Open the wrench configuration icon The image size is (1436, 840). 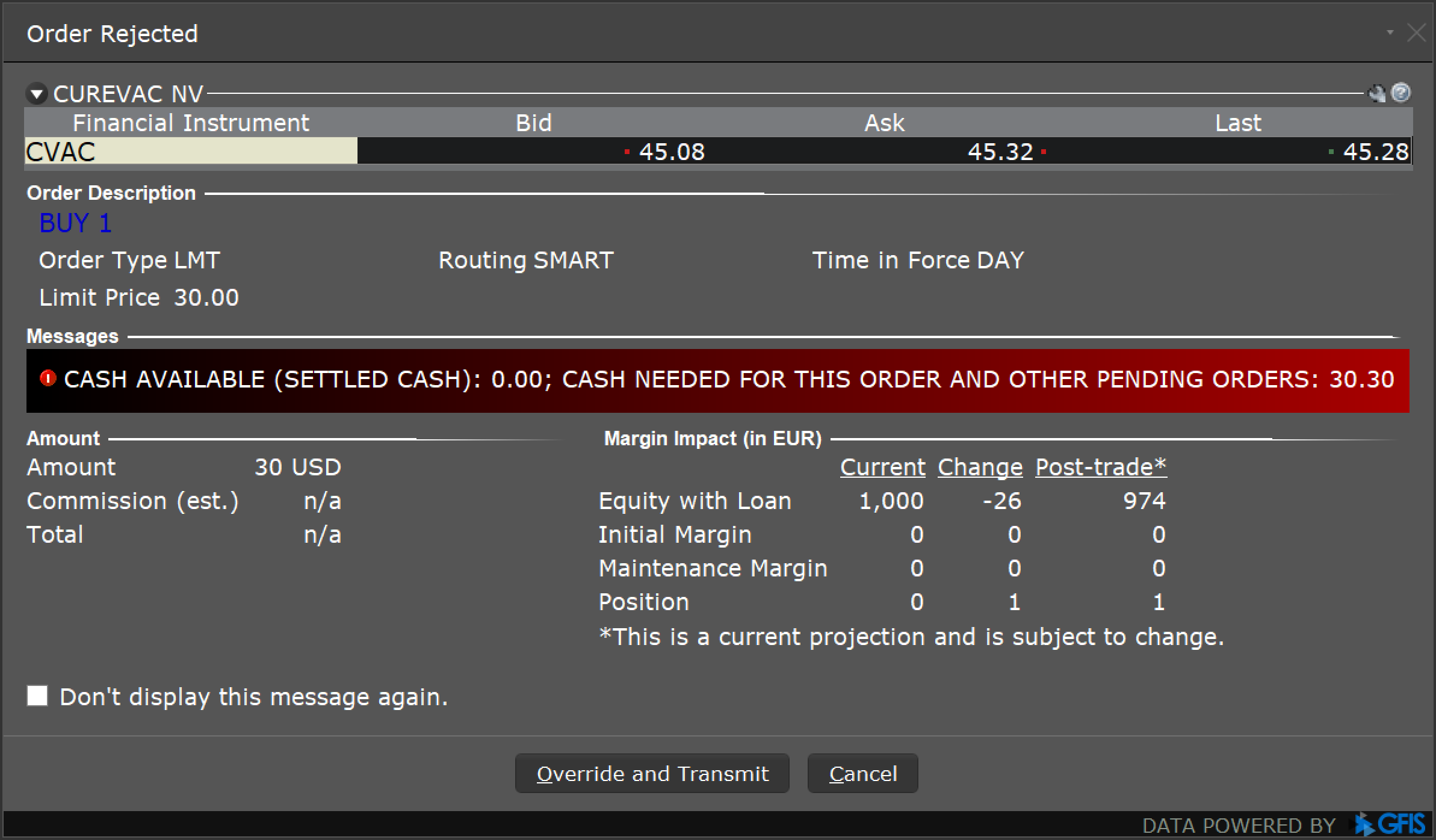click(1376, 93)
